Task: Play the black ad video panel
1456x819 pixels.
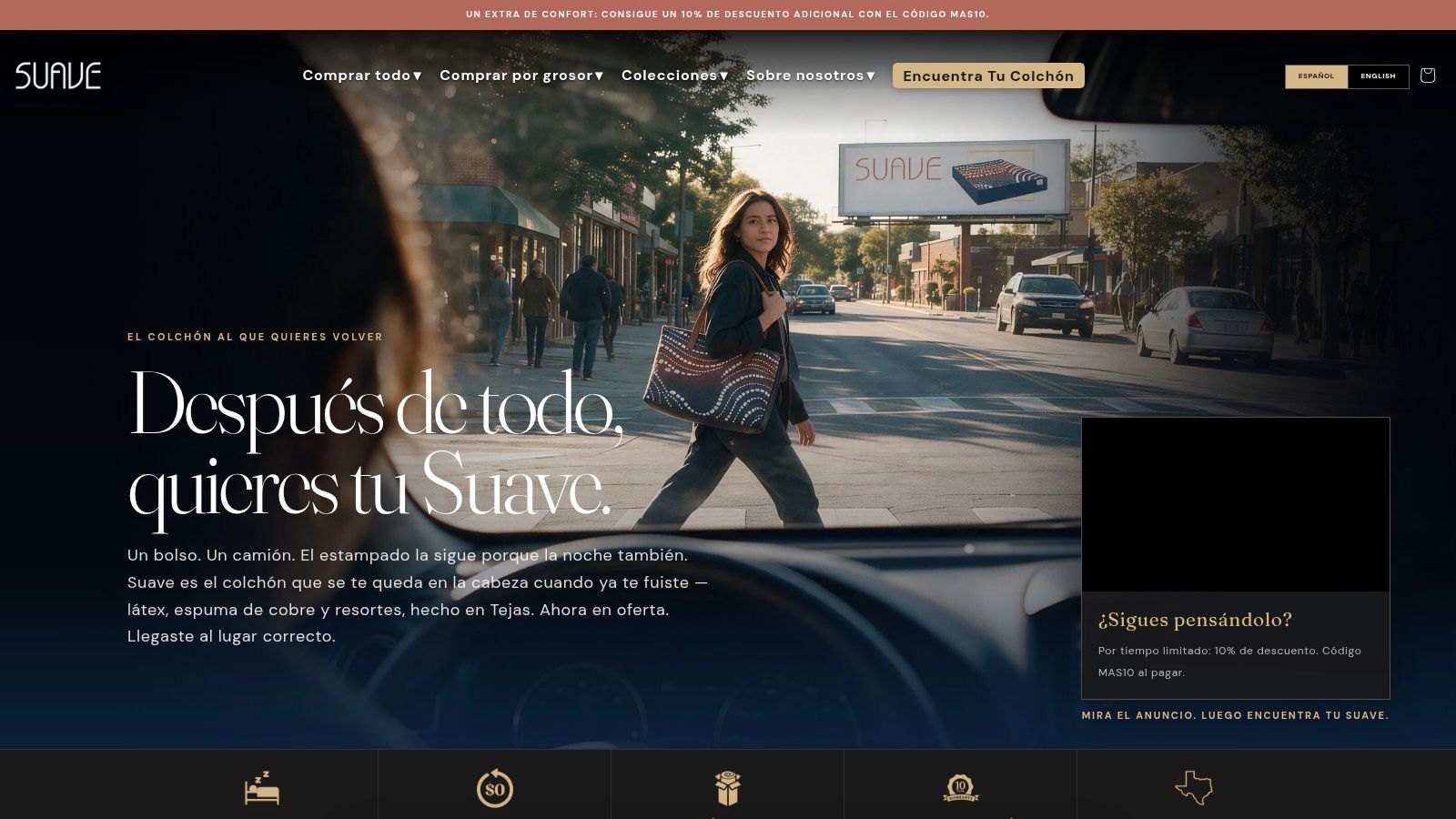Action: click(1236, 505)
